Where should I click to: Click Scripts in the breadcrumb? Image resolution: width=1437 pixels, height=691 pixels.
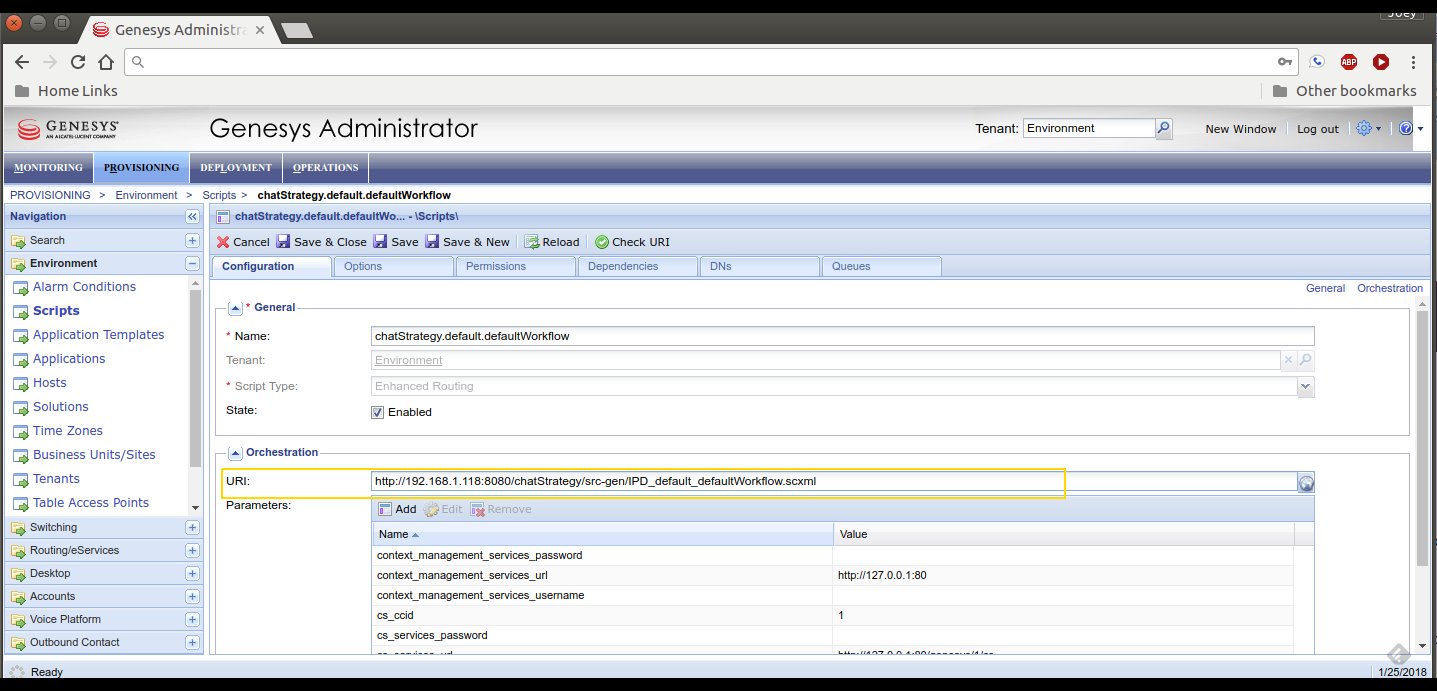pyautogui.click(x=219, y=195)
